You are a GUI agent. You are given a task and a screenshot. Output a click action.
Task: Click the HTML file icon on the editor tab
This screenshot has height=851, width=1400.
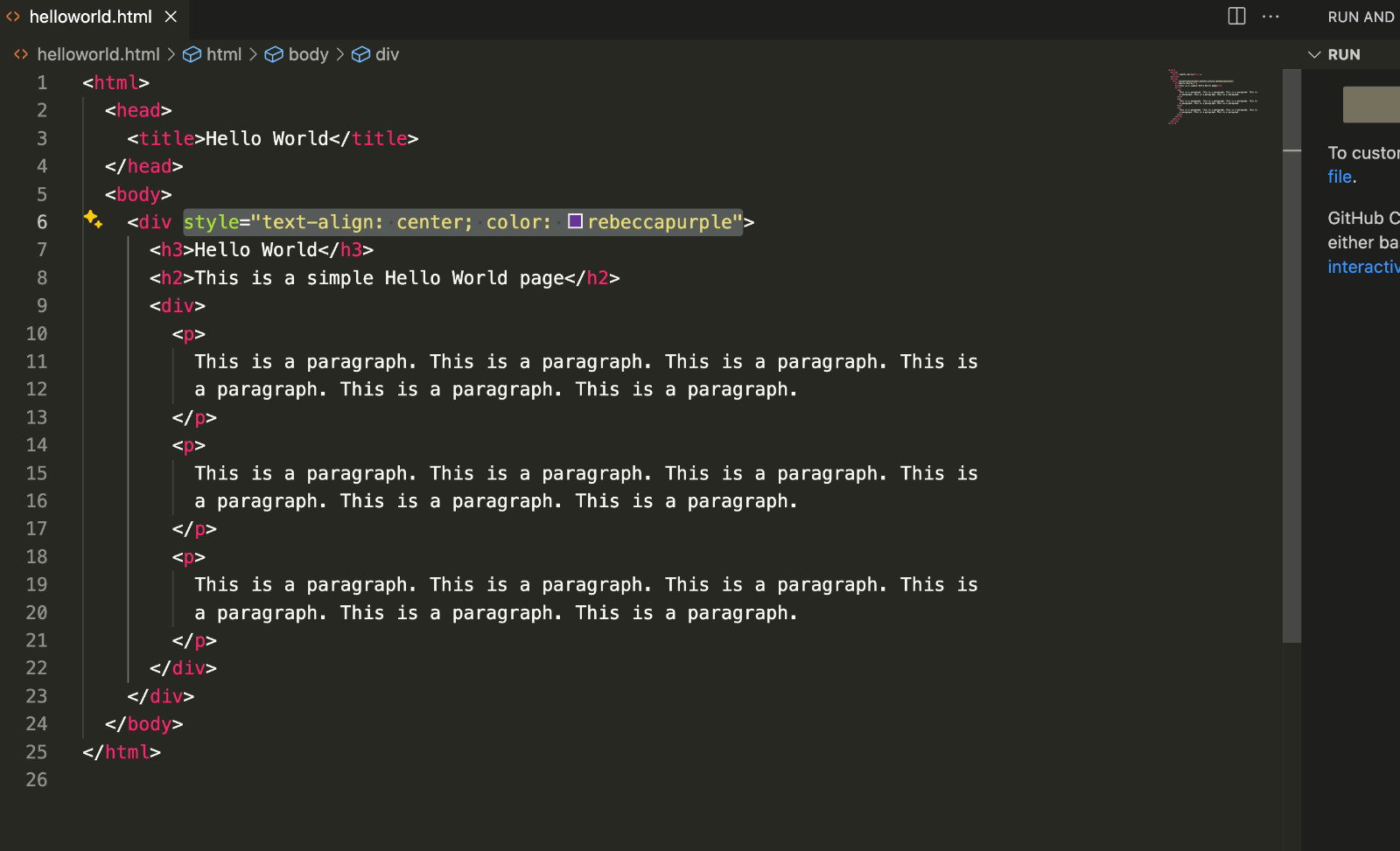(13, 17)
